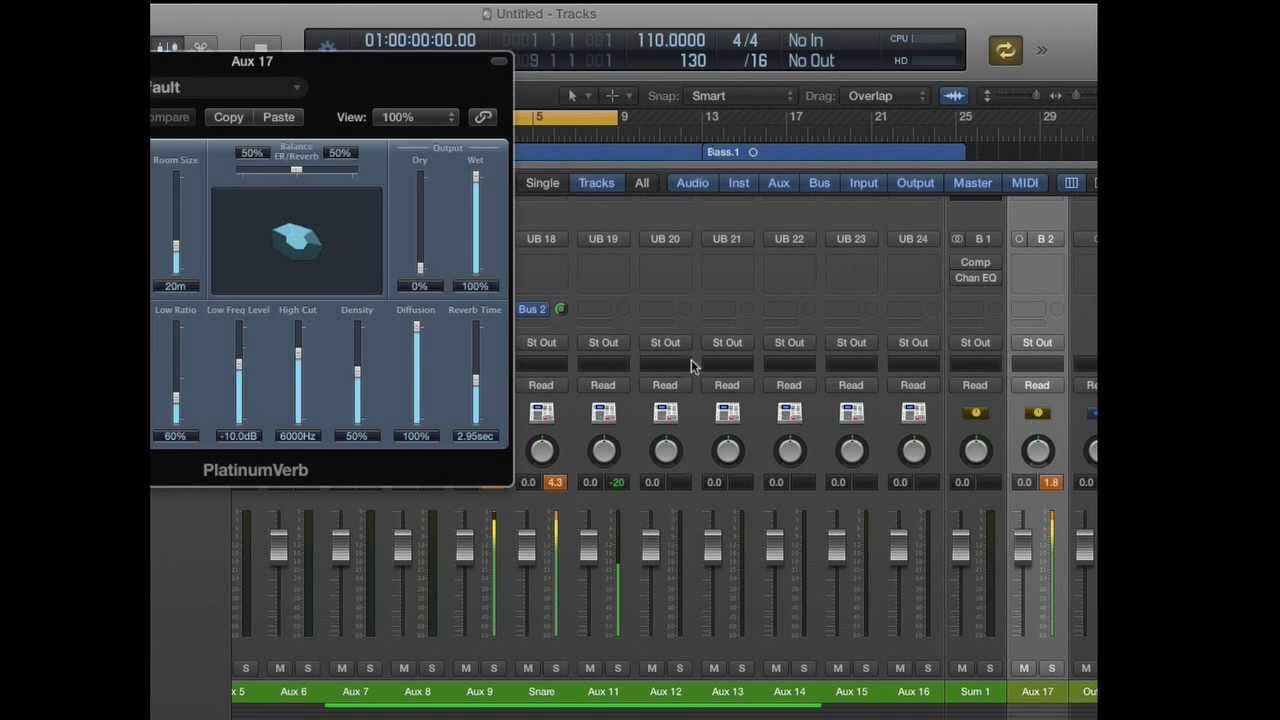
Task: Toggle mixer narrow strip view icon
Action: point(1071,183)
